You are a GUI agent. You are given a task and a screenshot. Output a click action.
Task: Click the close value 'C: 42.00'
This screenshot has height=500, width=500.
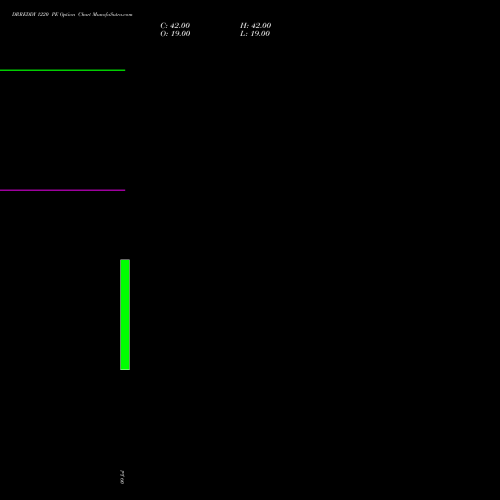175,26
